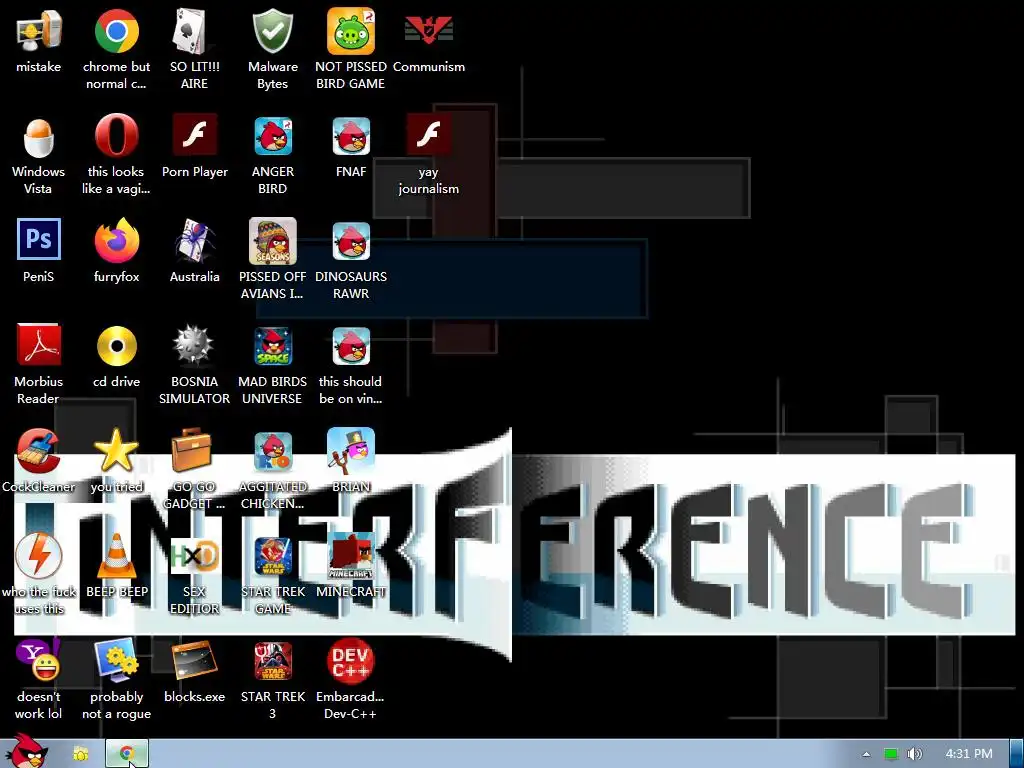Open the volume speaker tray icon
This screenshot has height=768, width=1024.
click(915, 754)
